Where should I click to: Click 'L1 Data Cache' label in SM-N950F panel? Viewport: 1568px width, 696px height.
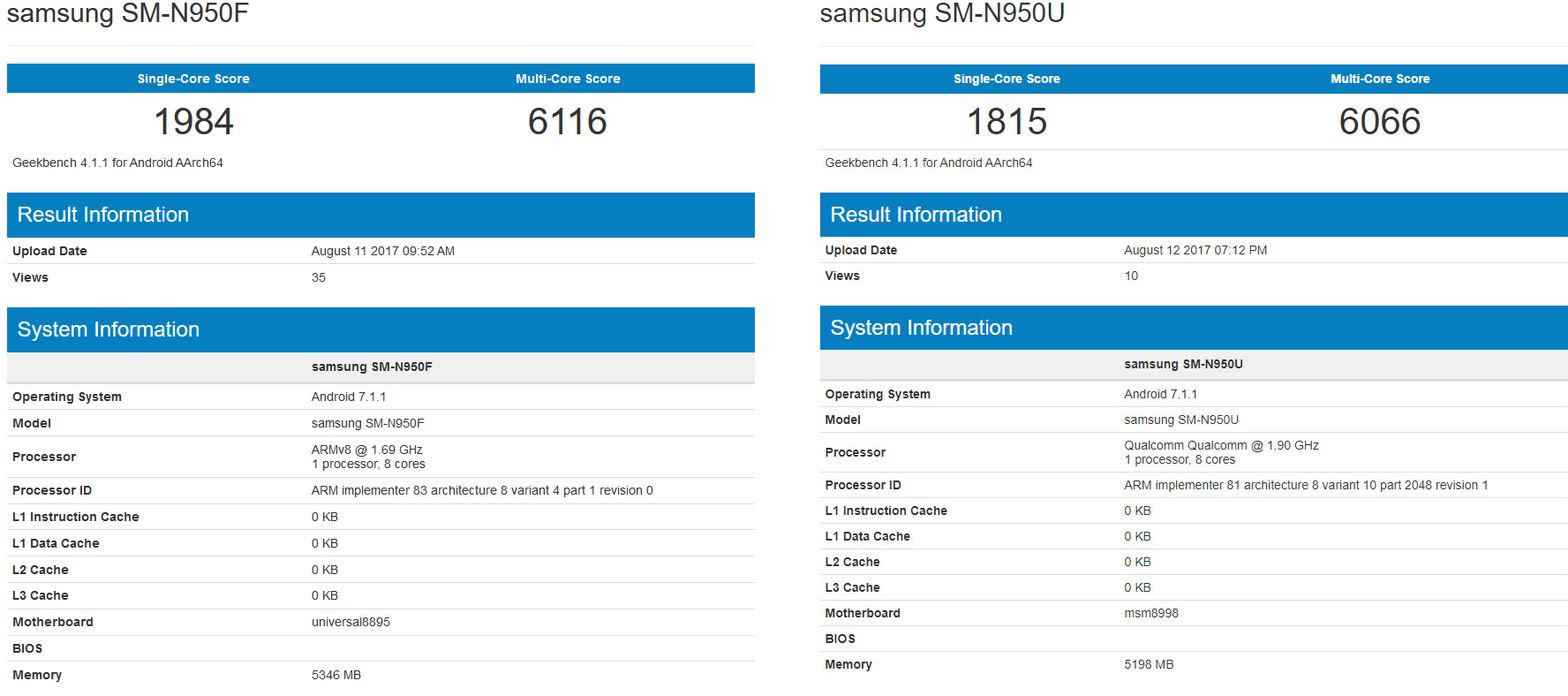pyautogui.click(x=56, y=543)
